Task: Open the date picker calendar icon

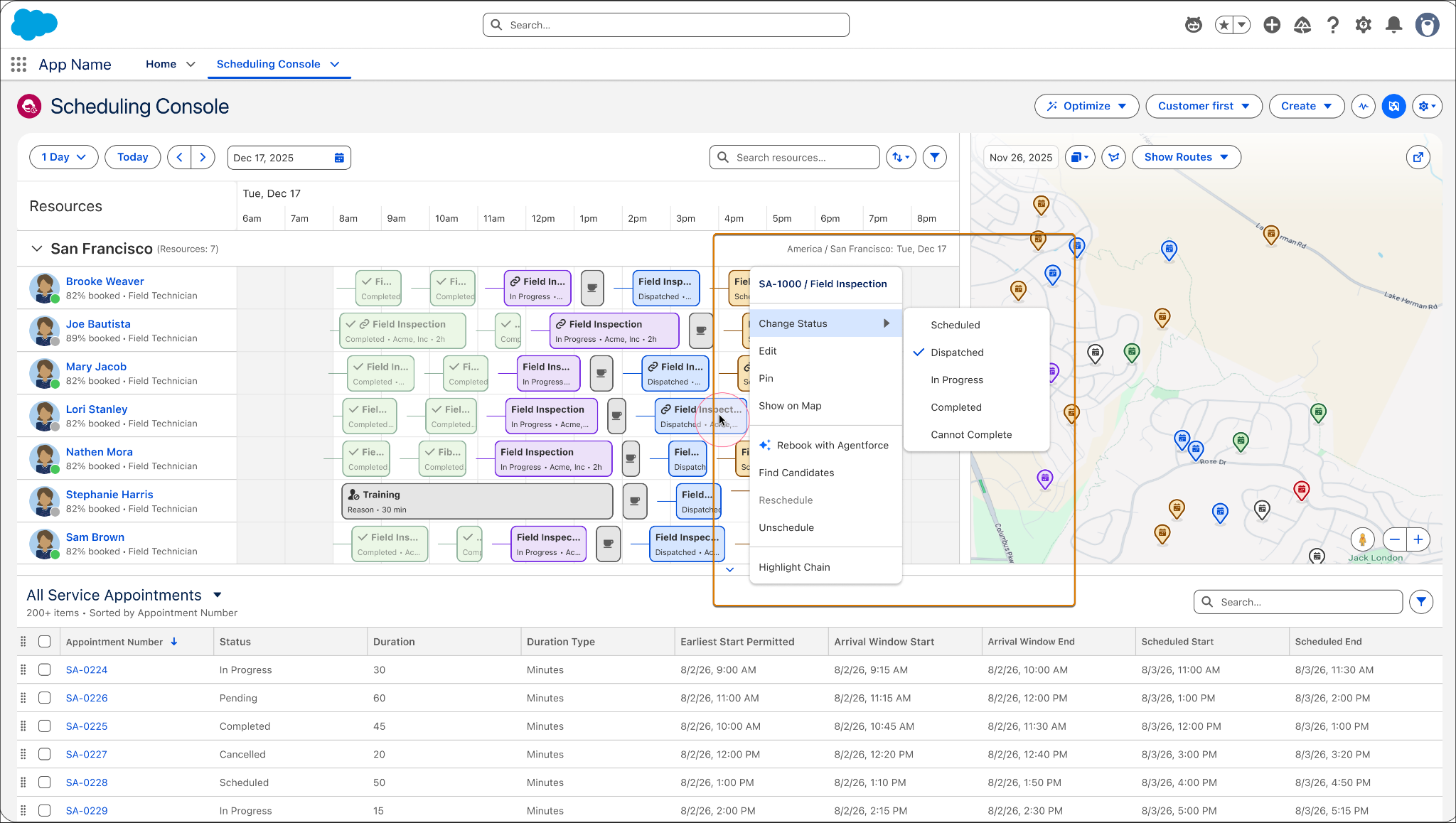Action: 339,158
